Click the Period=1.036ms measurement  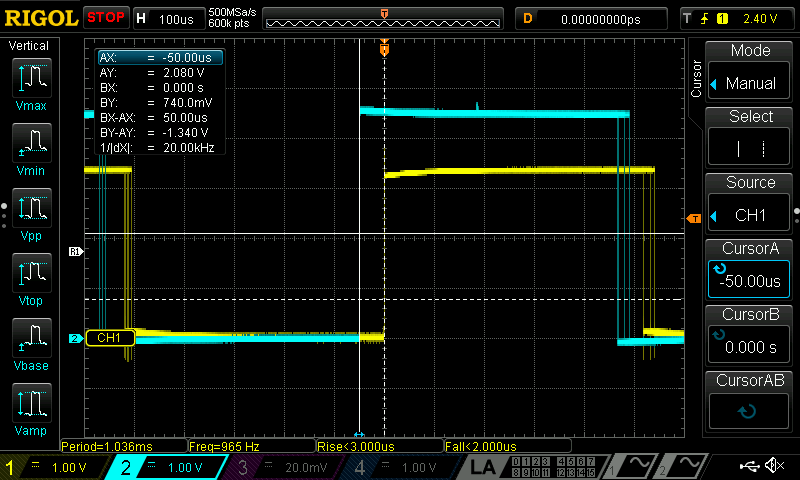(x=123, y=446)
